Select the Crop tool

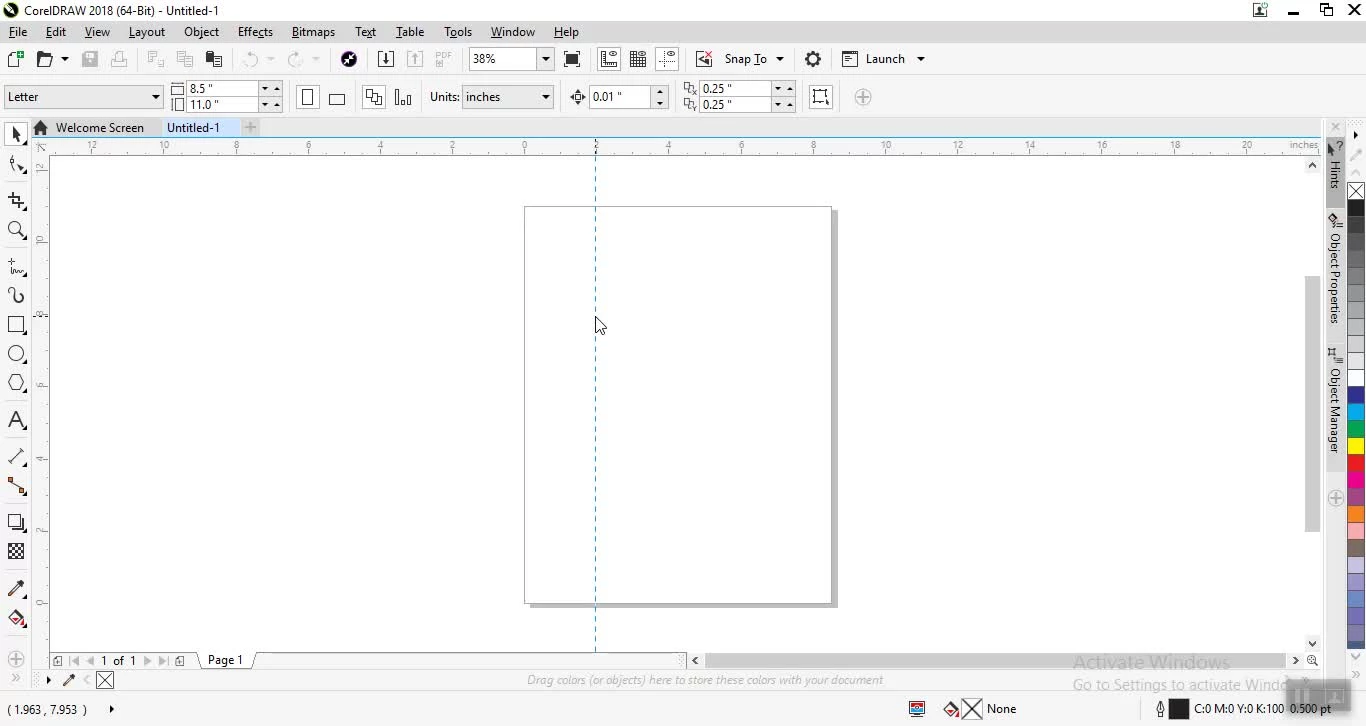pyautogui.click(x=16, y=201)
